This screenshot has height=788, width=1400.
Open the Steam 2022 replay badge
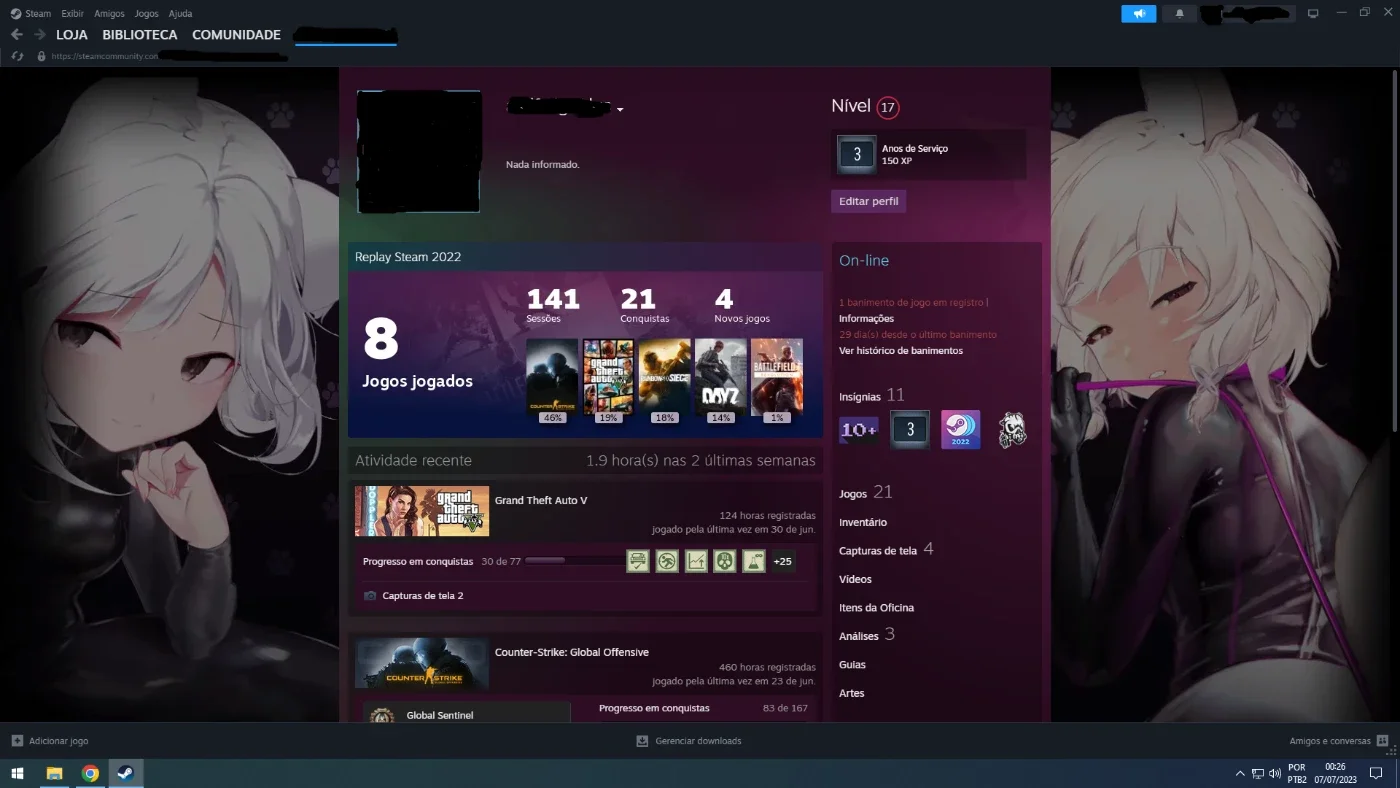point(960,430)
